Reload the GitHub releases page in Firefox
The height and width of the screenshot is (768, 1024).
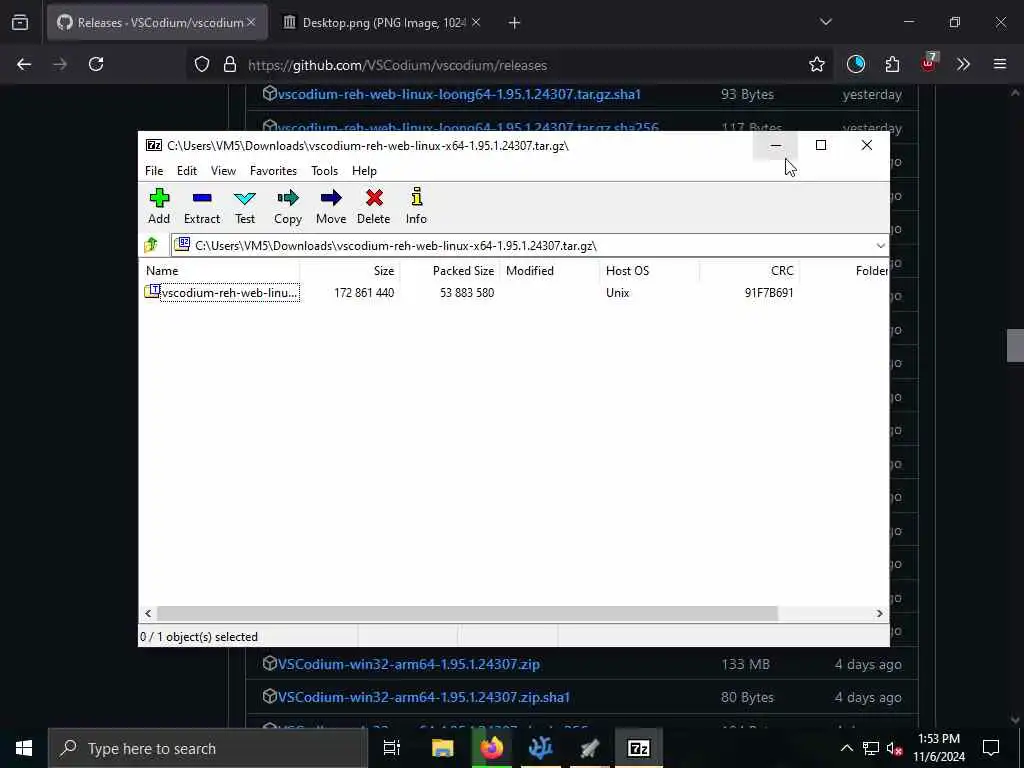tap(96, 64)
